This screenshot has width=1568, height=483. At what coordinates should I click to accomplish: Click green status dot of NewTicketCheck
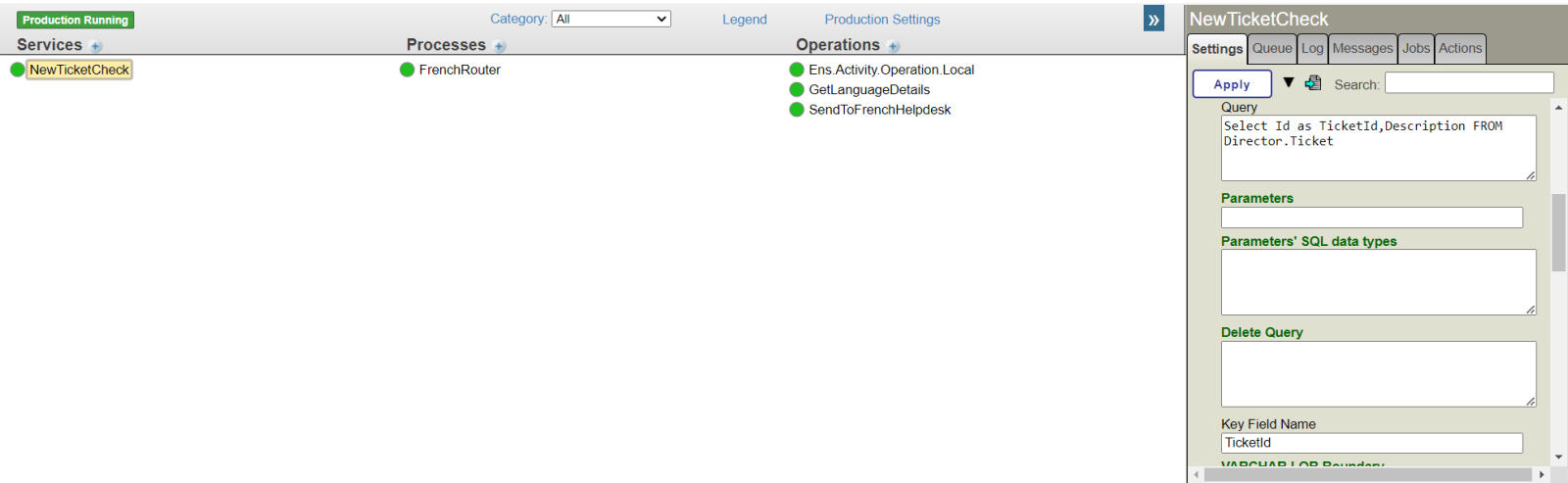[18, 70]
